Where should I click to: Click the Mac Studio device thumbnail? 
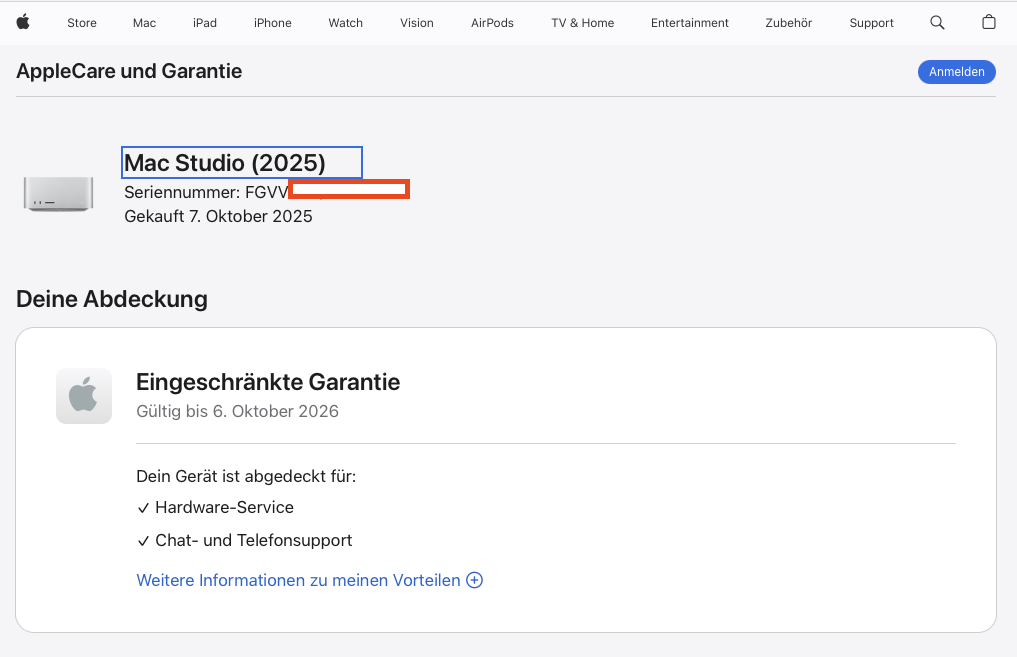(x=58, y=193)
